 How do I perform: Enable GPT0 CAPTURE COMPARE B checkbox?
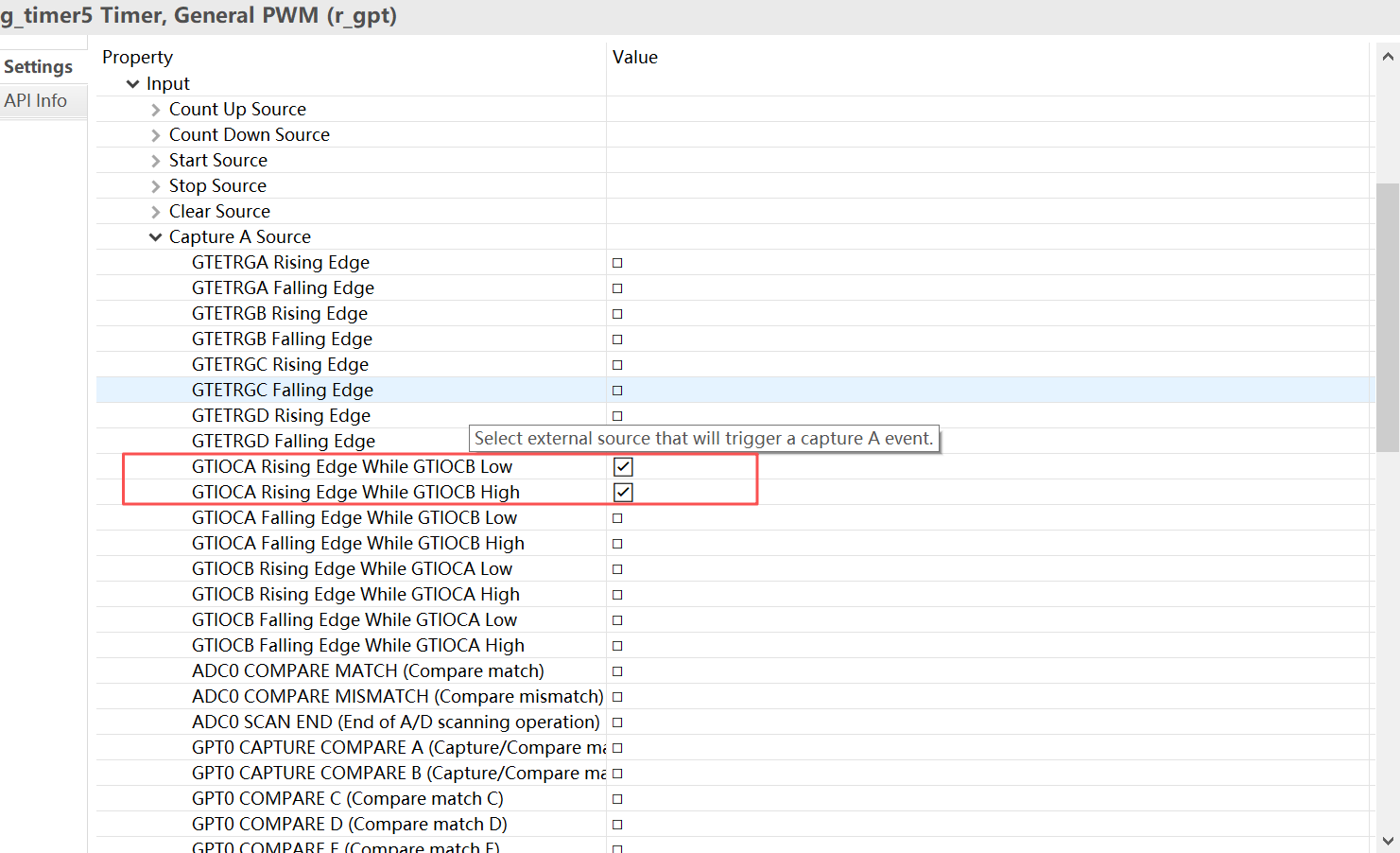point(617,774)
